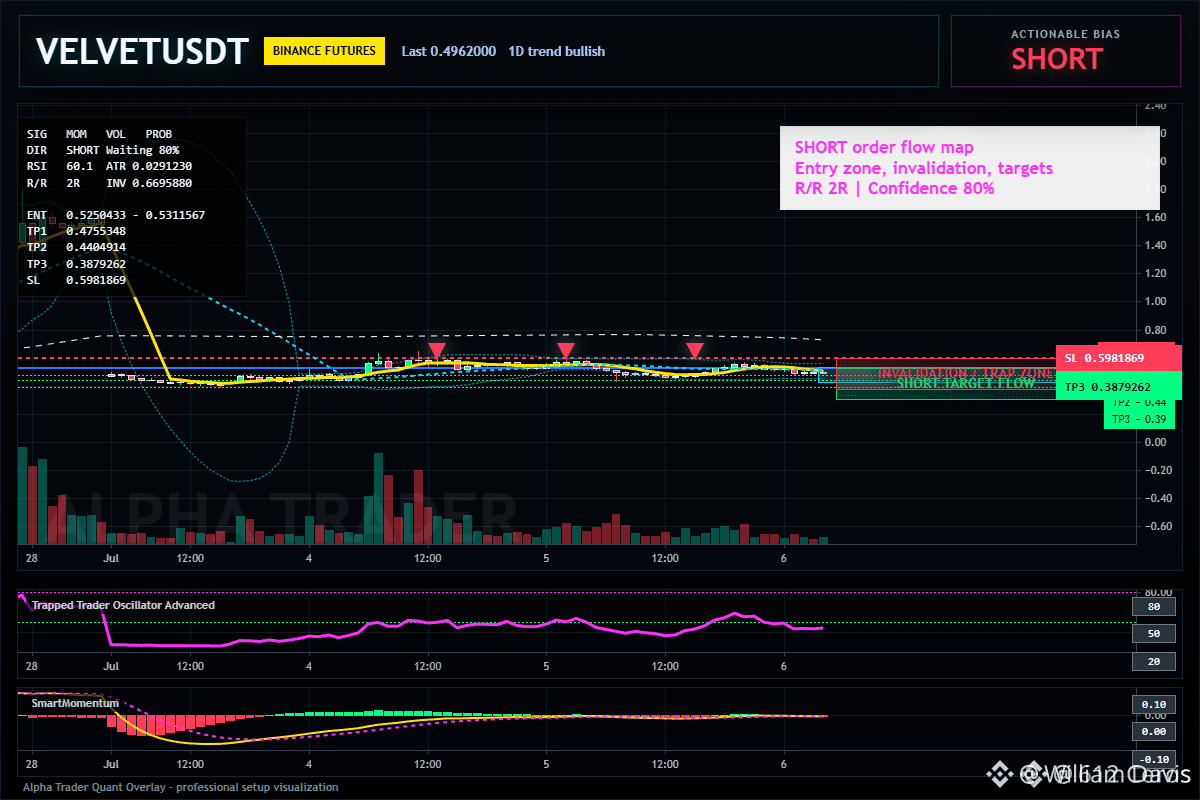Viewport: 1200px width, 800px height.
Task: Select the Last 0.4962000 price text
Action: coord(448,51)
